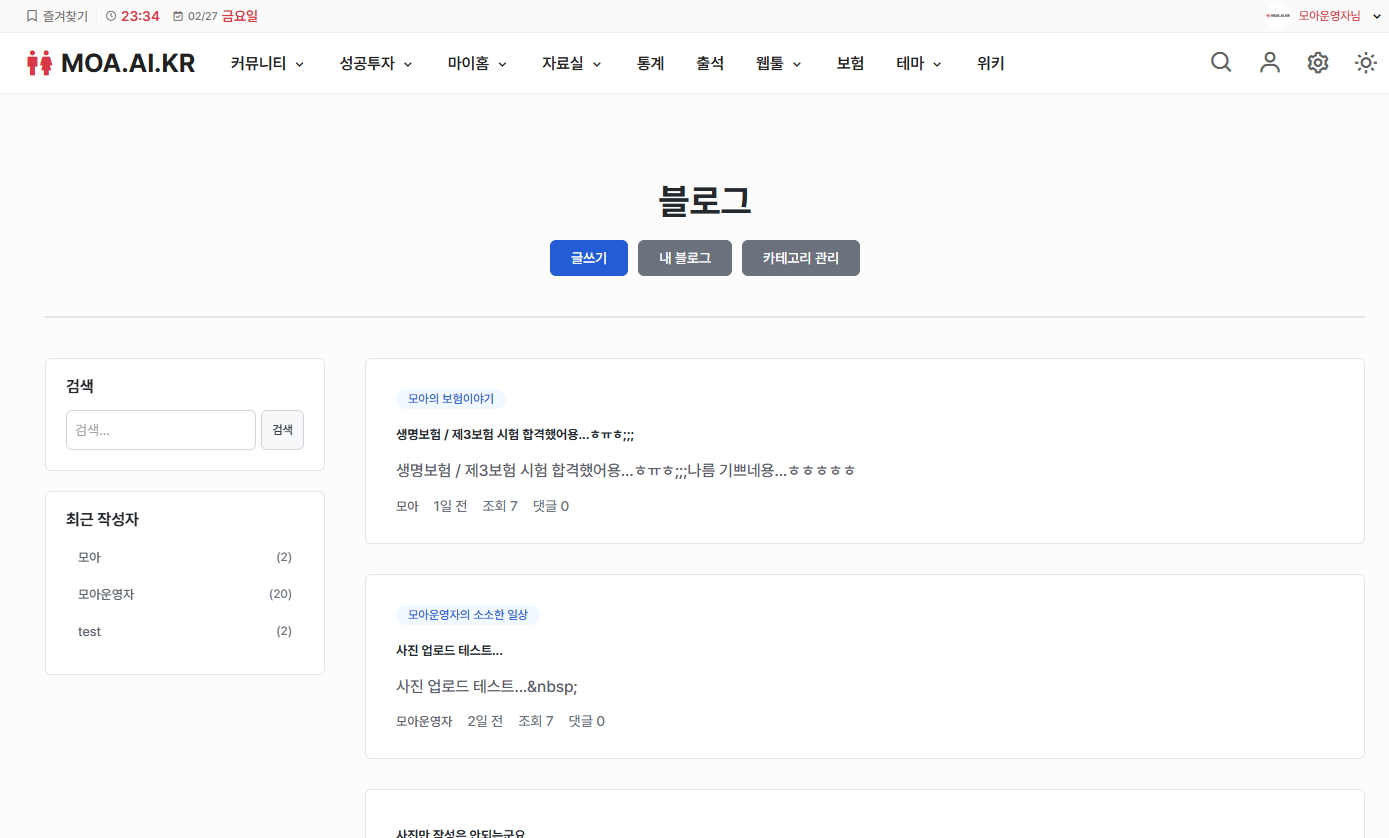The width and height of the screenshot is (1389, 838).
Task: Expand the 웹툴 dropdown menu
Action: 779,63
